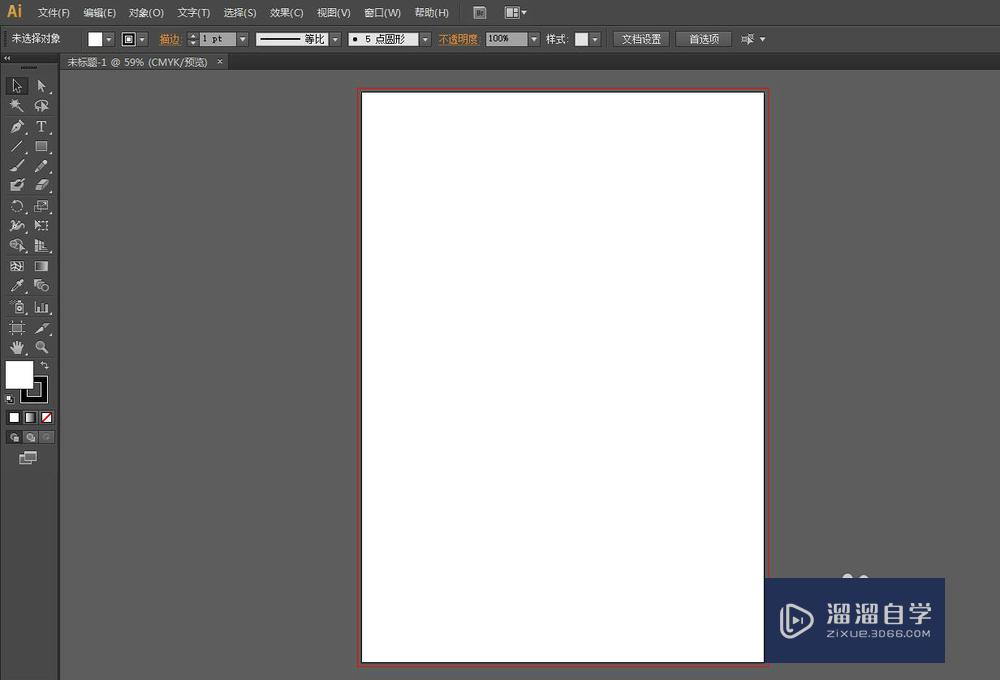Open the 5 点圆形 brush dropdown

coord(425,39)
